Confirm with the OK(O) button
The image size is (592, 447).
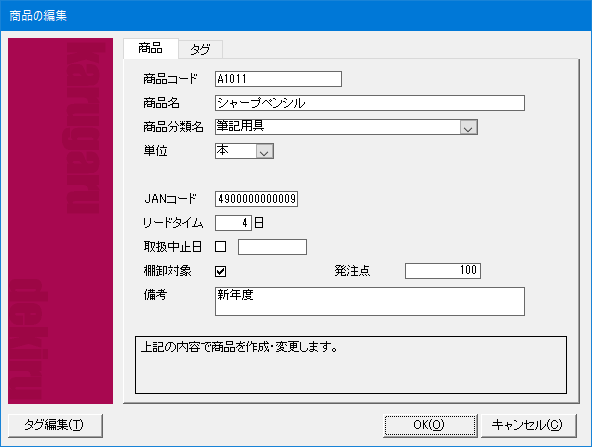click(430, 425)
